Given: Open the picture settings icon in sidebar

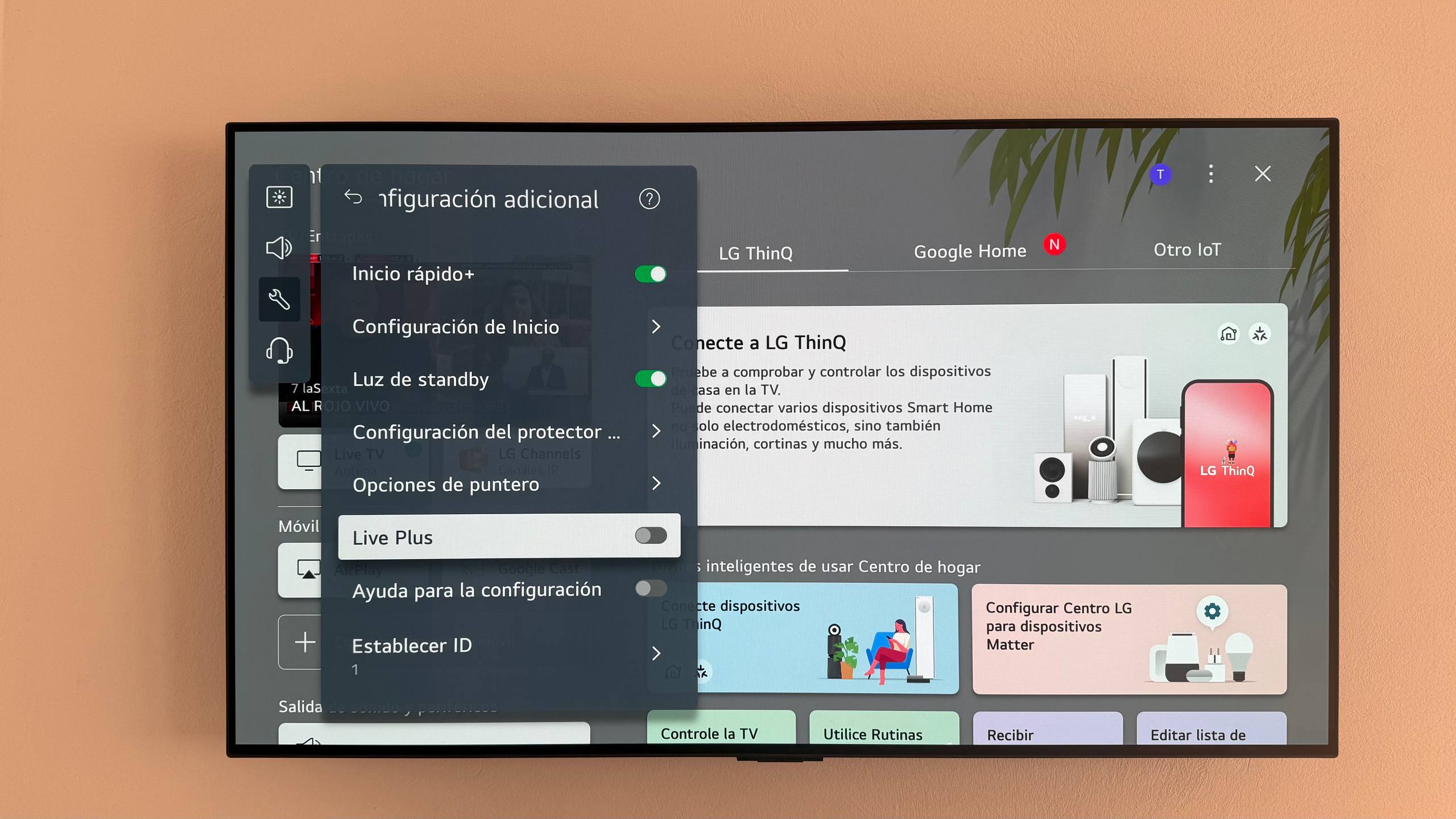Looking at the screenshot, I should pos(279,197).
